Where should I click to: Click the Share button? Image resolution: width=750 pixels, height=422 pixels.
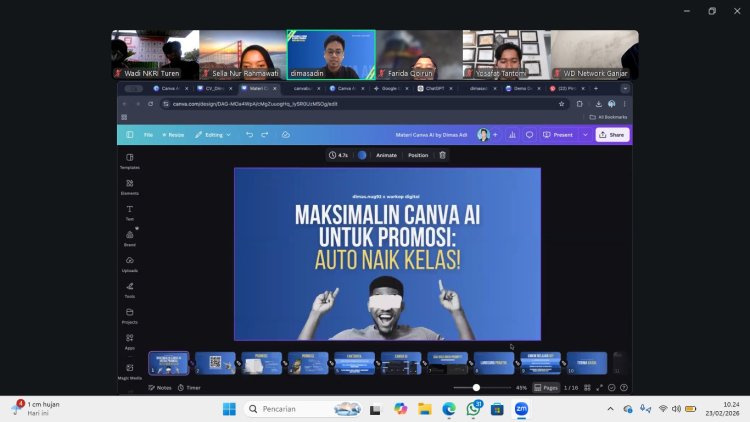pyautogui.click(x=612, y=135)
